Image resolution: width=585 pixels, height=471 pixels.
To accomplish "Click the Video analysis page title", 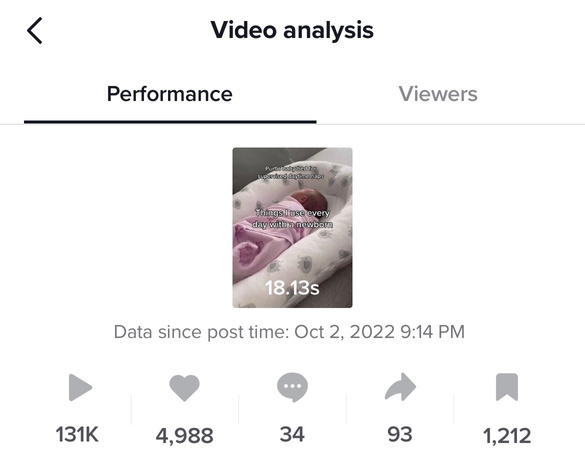I will point(292,30).
